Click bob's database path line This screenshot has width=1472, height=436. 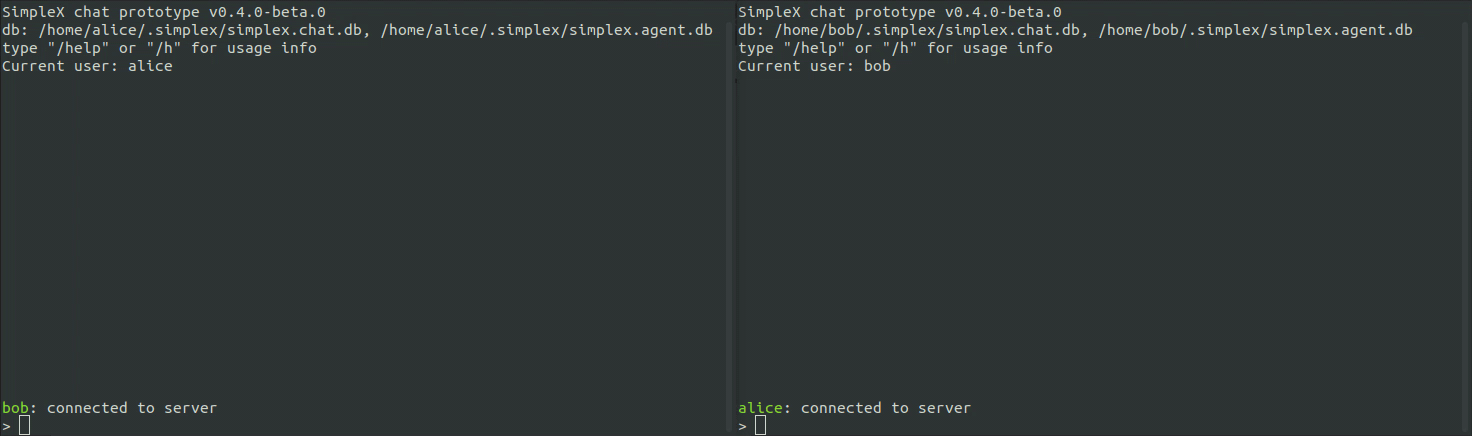click(x=1075, y=30)
